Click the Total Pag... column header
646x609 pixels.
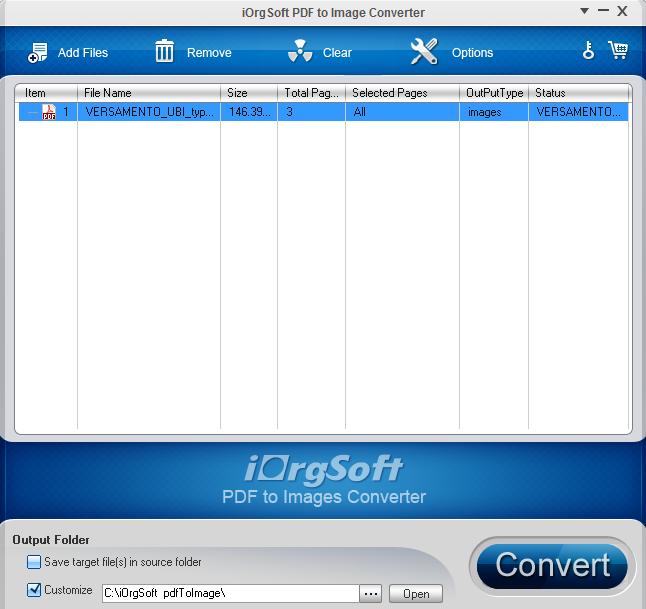(x=311, y=93)
